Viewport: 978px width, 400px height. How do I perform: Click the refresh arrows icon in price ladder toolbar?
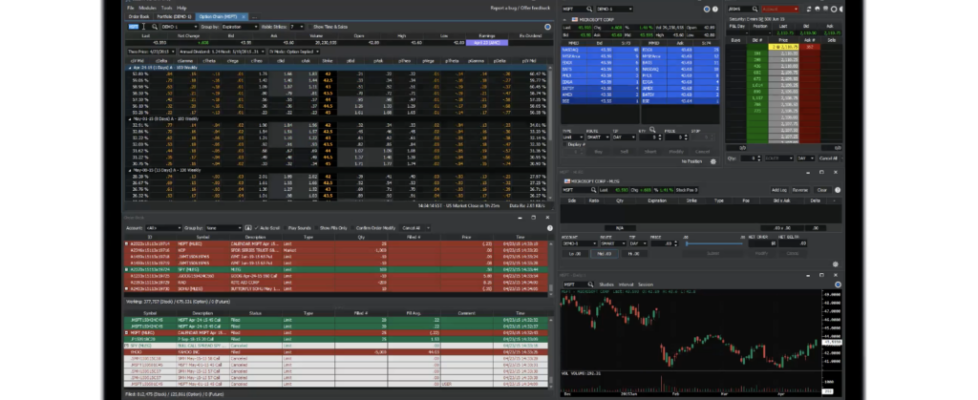(x=809, y=9)
